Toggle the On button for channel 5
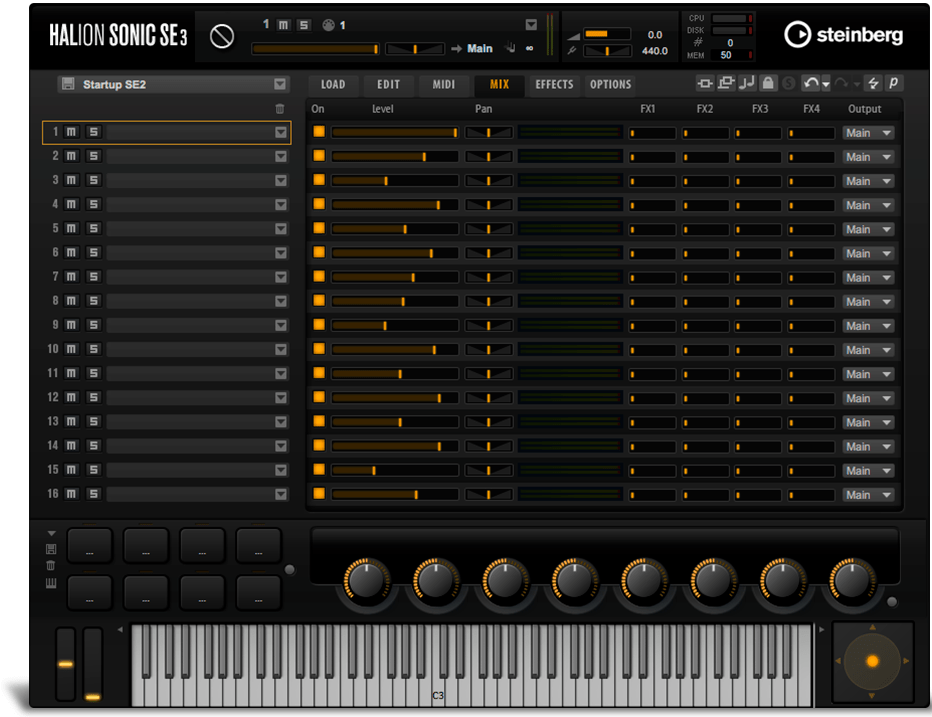Screen dimensions: 932x717 pos(318,229)
